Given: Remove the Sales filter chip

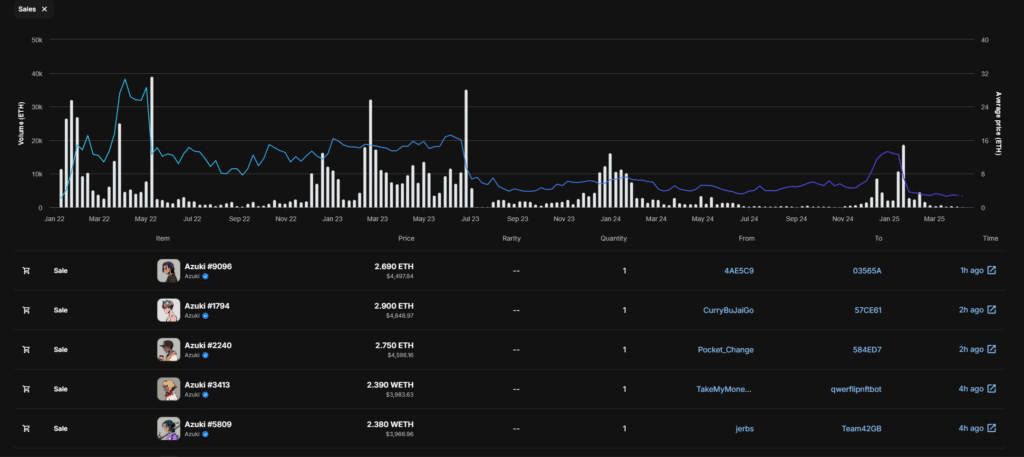Looking at the screenshot, I should pyautogui.click(x=44, y=9).
